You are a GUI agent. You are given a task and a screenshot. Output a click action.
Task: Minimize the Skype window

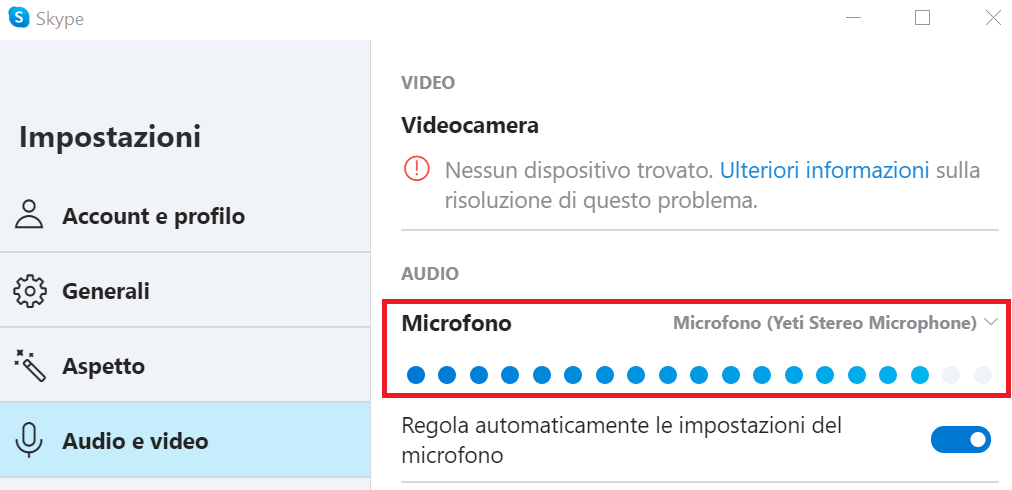point(853,18)
